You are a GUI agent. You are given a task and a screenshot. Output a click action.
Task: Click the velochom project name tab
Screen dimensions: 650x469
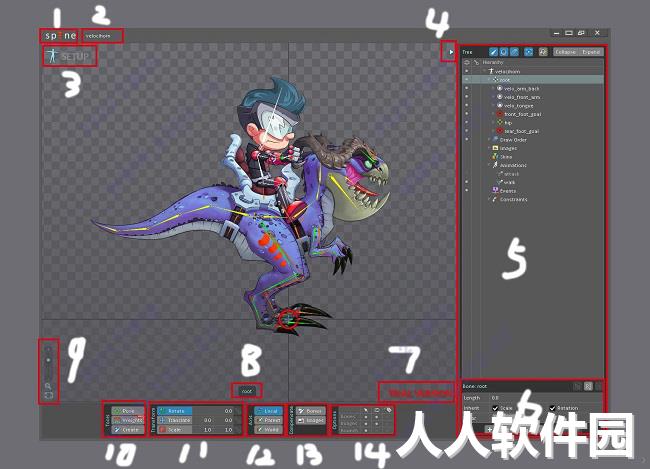point(98,36)
